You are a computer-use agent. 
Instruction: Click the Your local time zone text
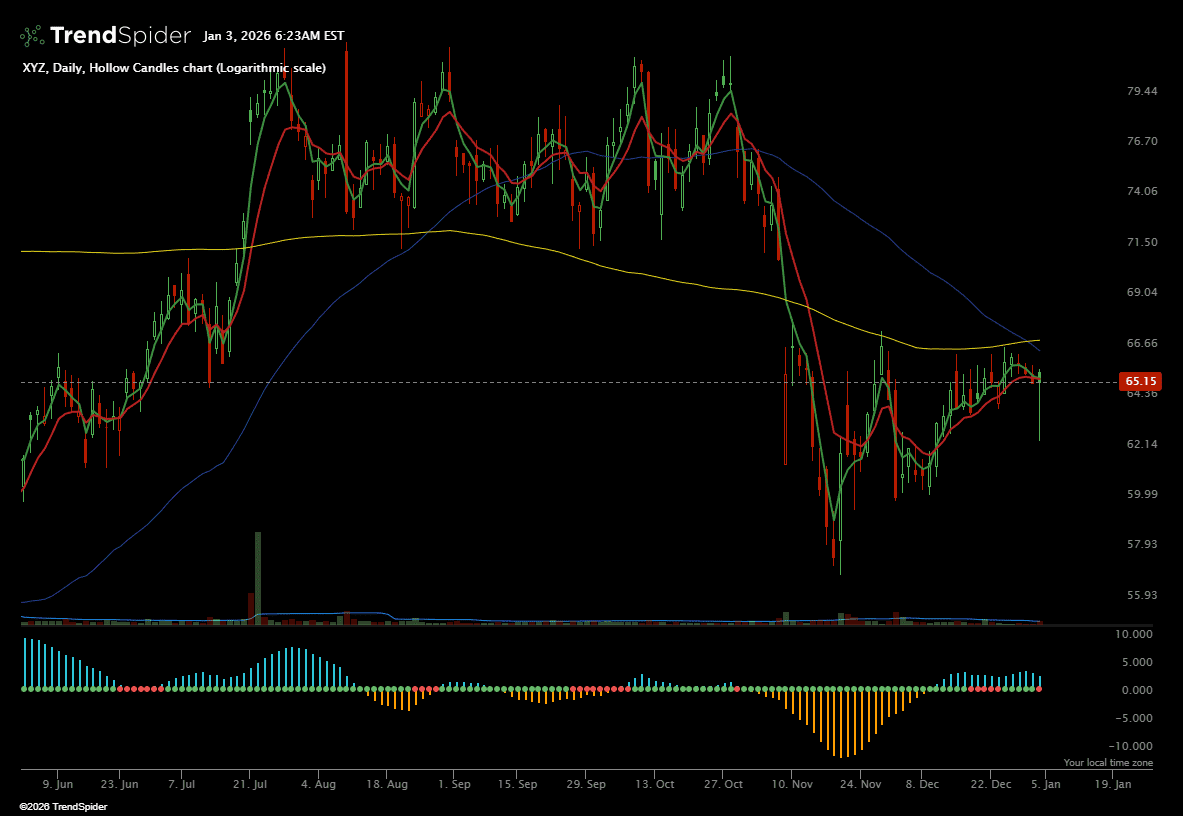tap(1108, 763)
